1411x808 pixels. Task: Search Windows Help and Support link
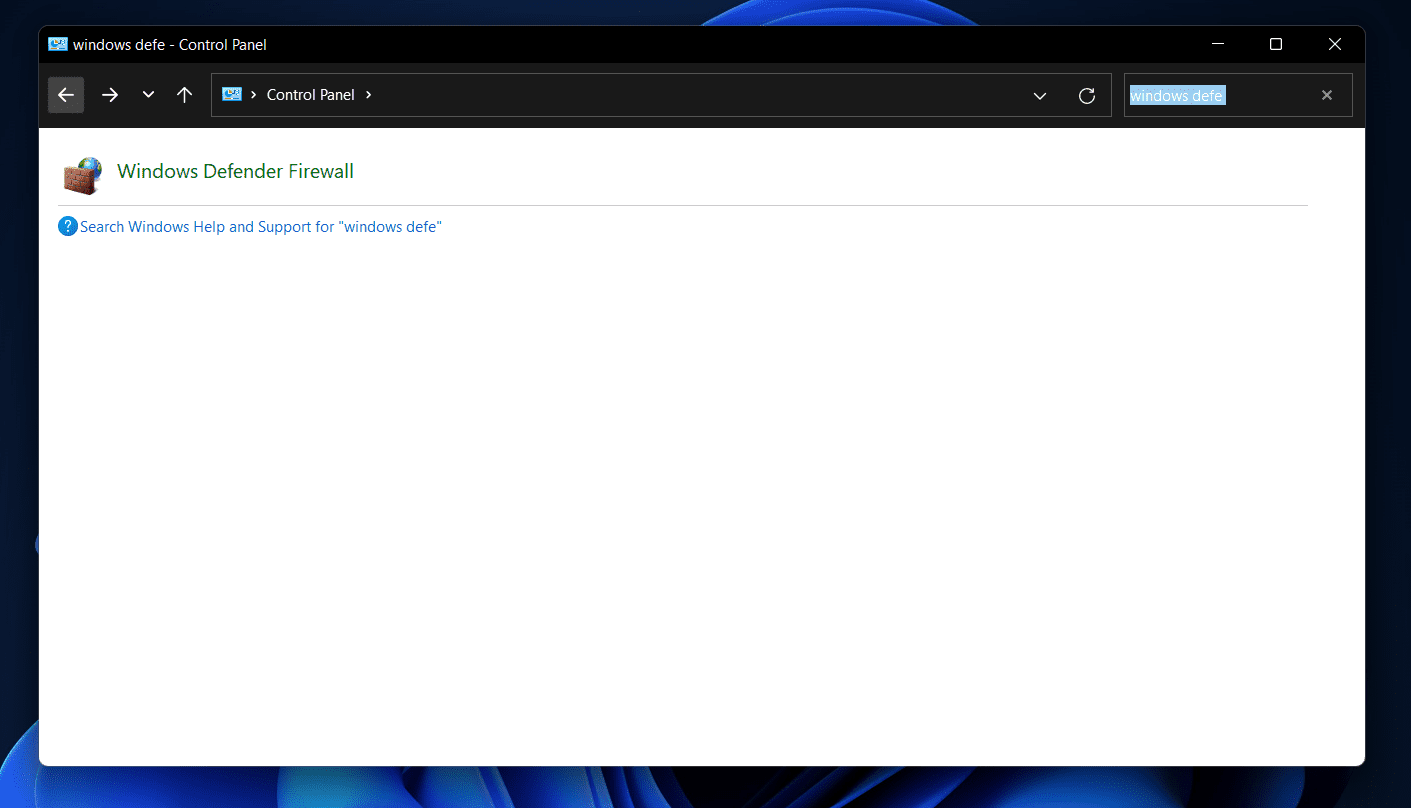(261, 227)
